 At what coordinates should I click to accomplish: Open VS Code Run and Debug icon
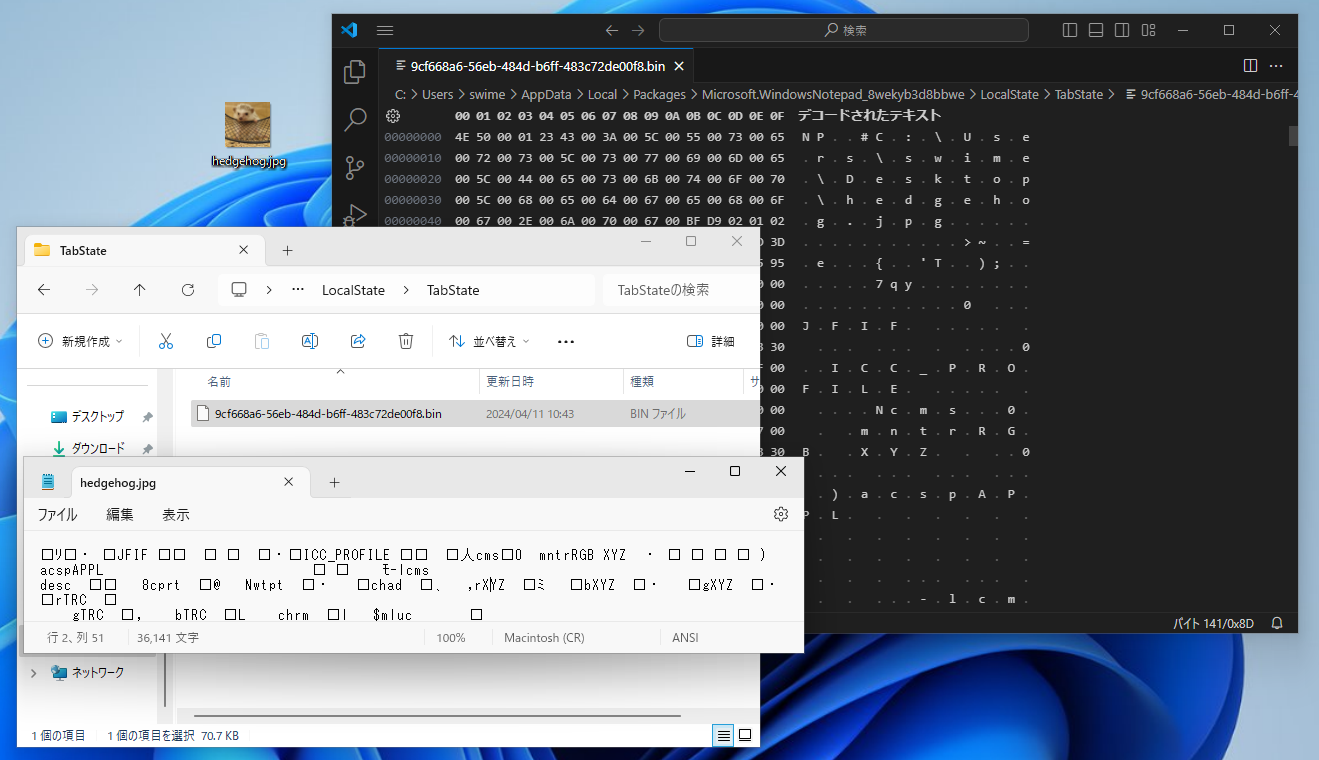(x=355, y=215)
